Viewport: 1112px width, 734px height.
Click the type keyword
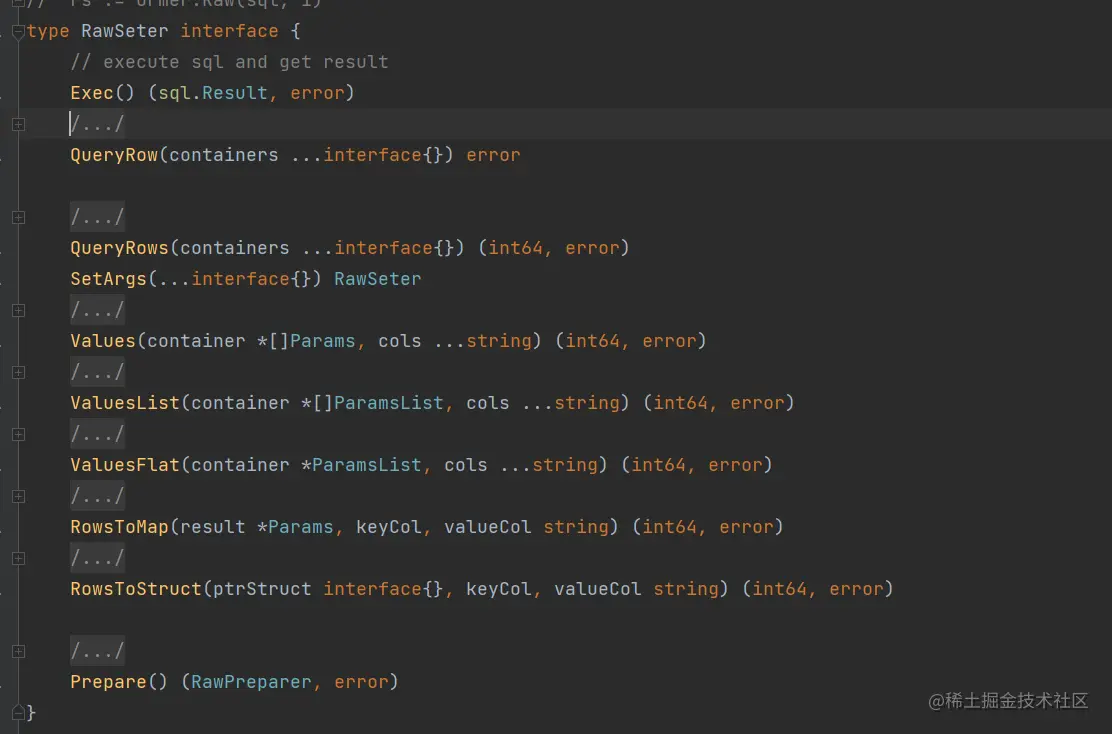tap(48, 31)
